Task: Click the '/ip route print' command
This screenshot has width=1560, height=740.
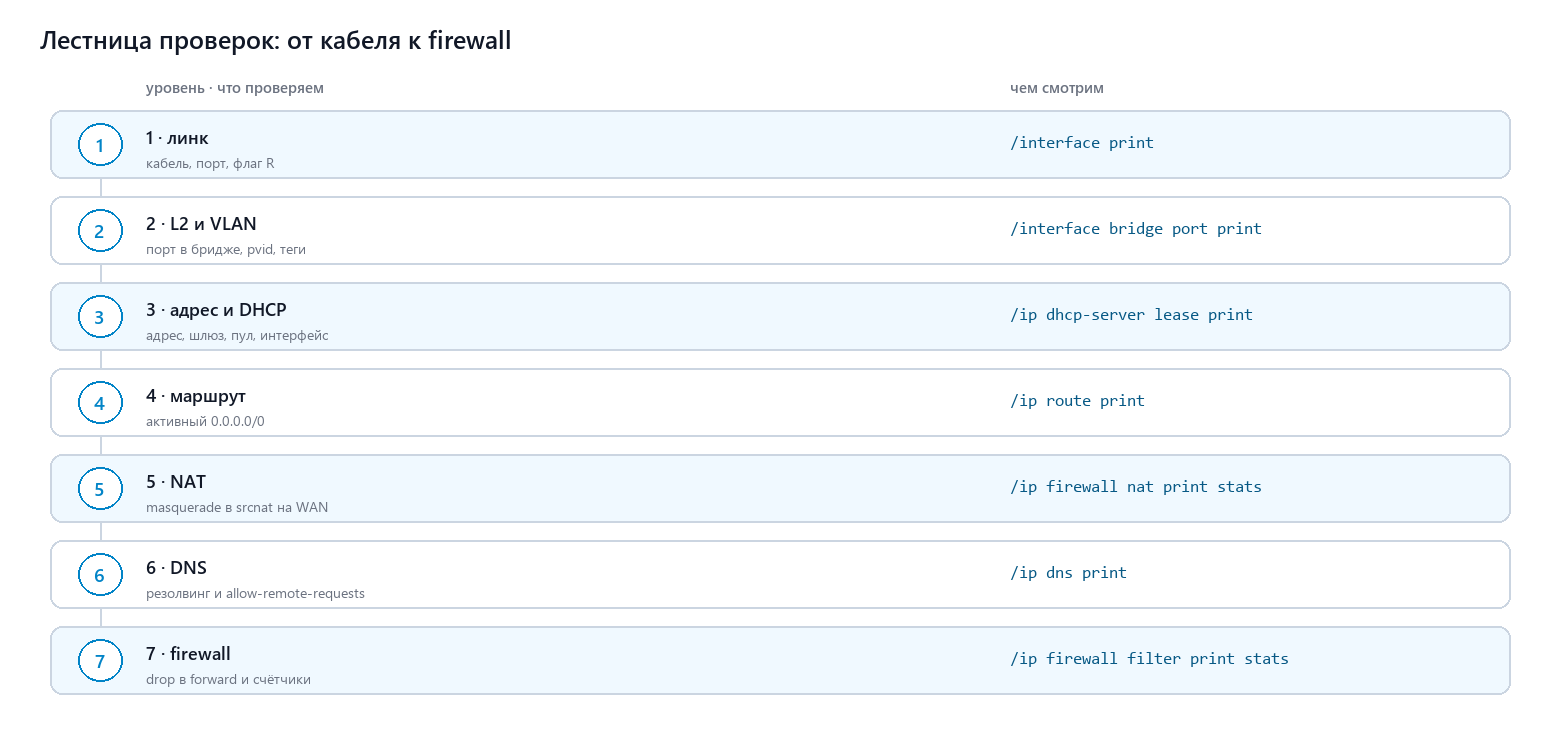Action: tap(1077, 401)
